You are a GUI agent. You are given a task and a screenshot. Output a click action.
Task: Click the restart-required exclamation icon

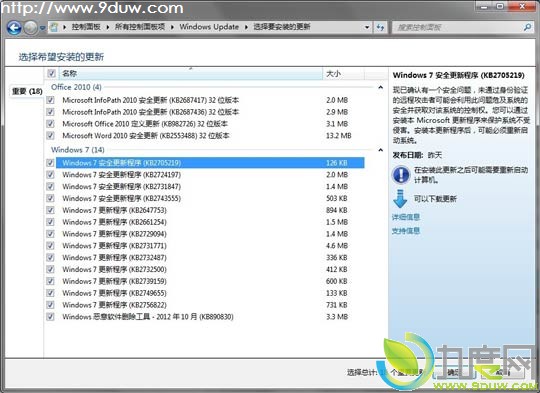click(401, 175)
